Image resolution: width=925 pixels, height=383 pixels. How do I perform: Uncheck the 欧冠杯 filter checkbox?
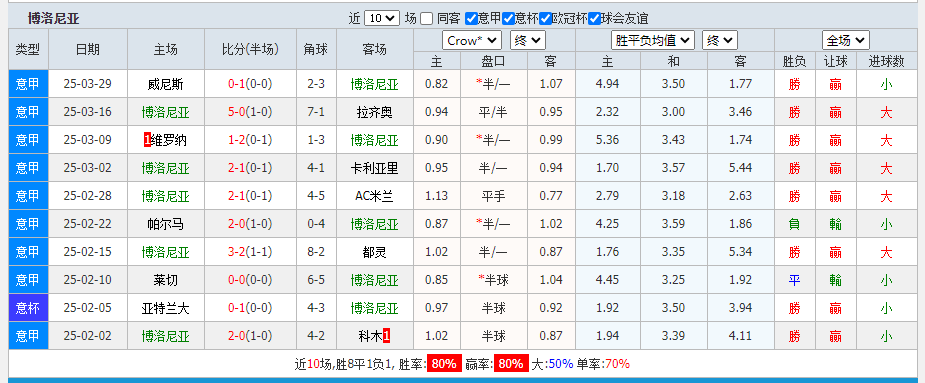tap(546, 18)
